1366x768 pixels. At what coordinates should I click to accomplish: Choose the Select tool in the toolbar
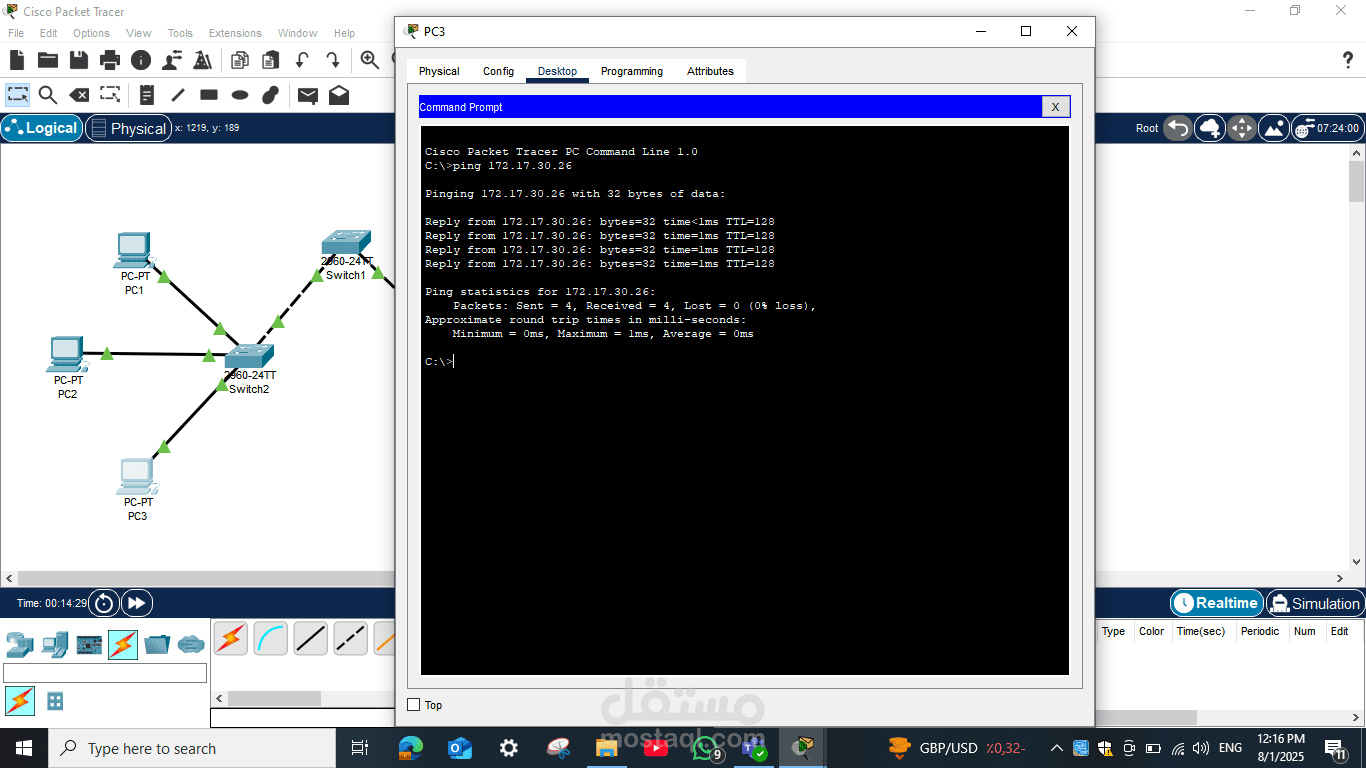(18, 95)
